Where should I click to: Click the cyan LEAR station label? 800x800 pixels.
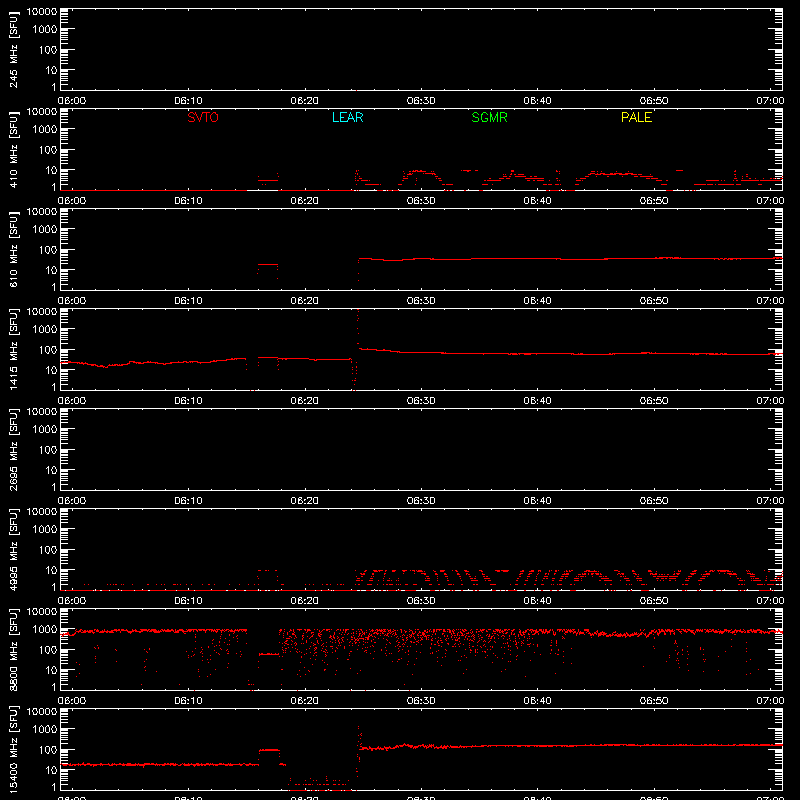pos(347,117)
